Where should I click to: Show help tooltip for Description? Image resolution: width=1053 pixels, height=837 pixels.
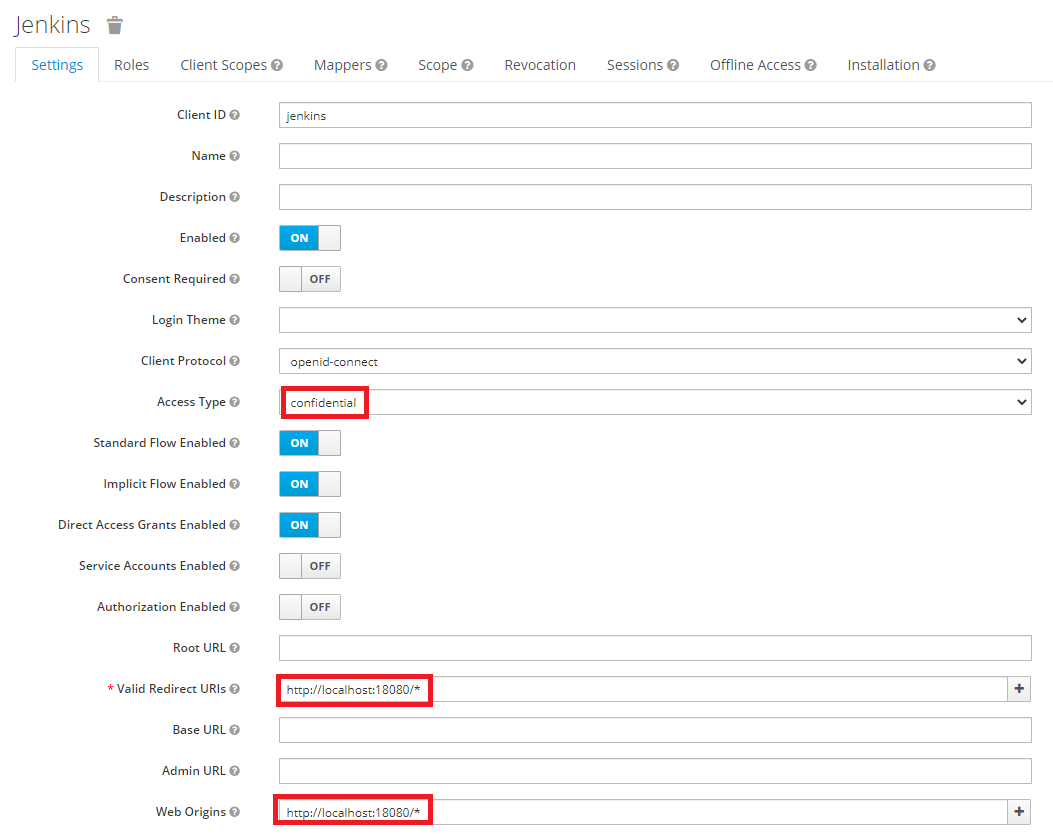pos(234,197)
